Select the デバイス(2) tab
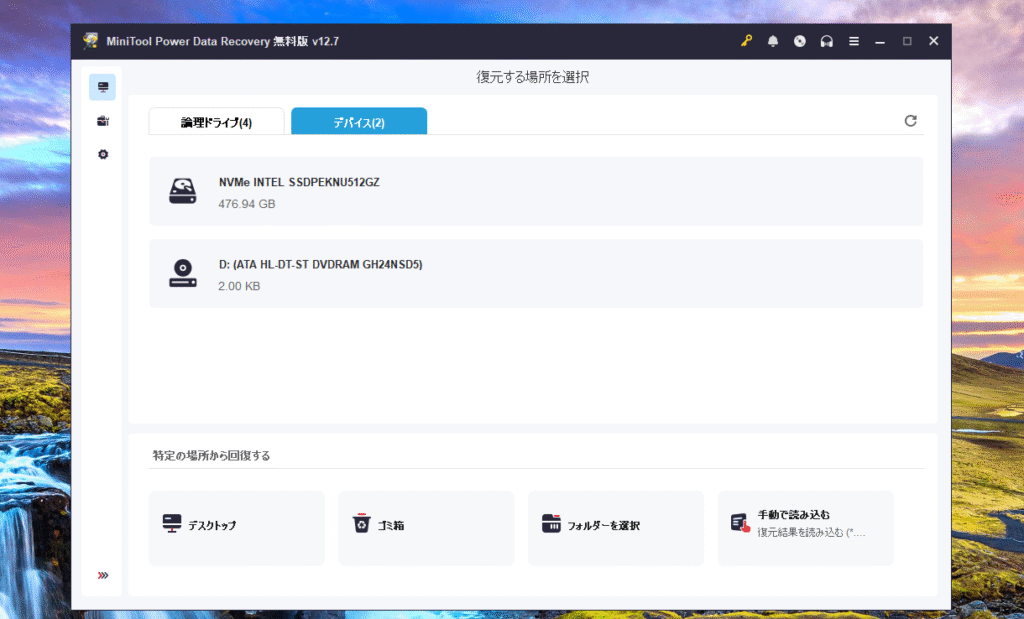The width and height of the screenshot is (1024, 619). (359, 122)
